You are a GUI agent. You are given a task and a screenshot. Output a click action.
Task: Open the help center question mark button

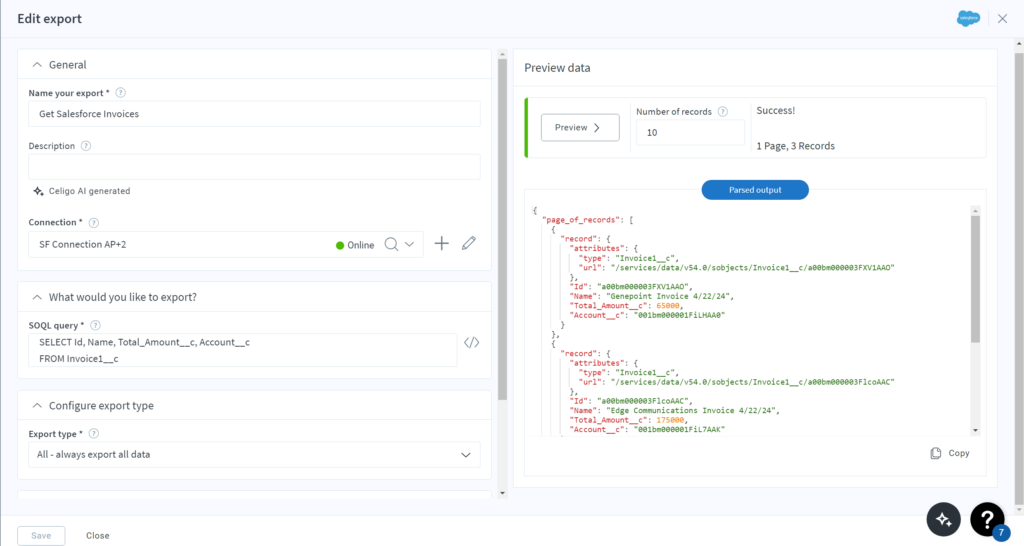(x=987, y=519)
